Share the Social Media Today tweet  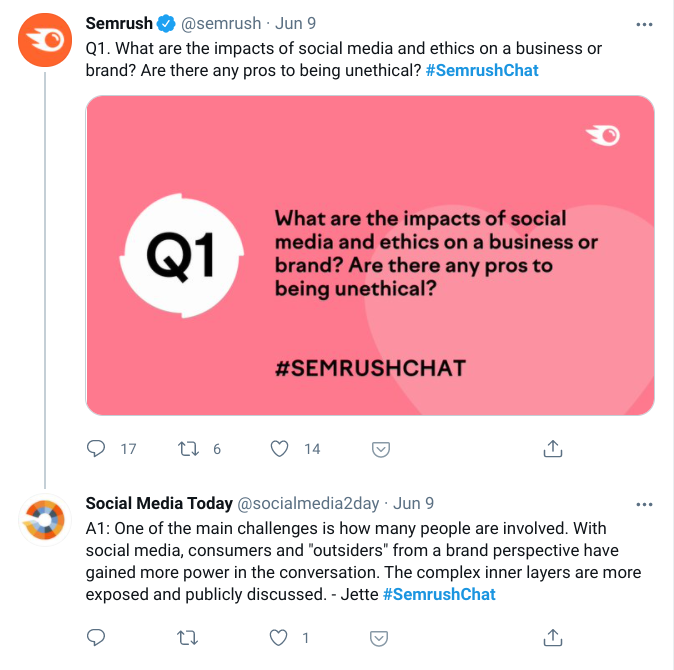click(552, 637)
